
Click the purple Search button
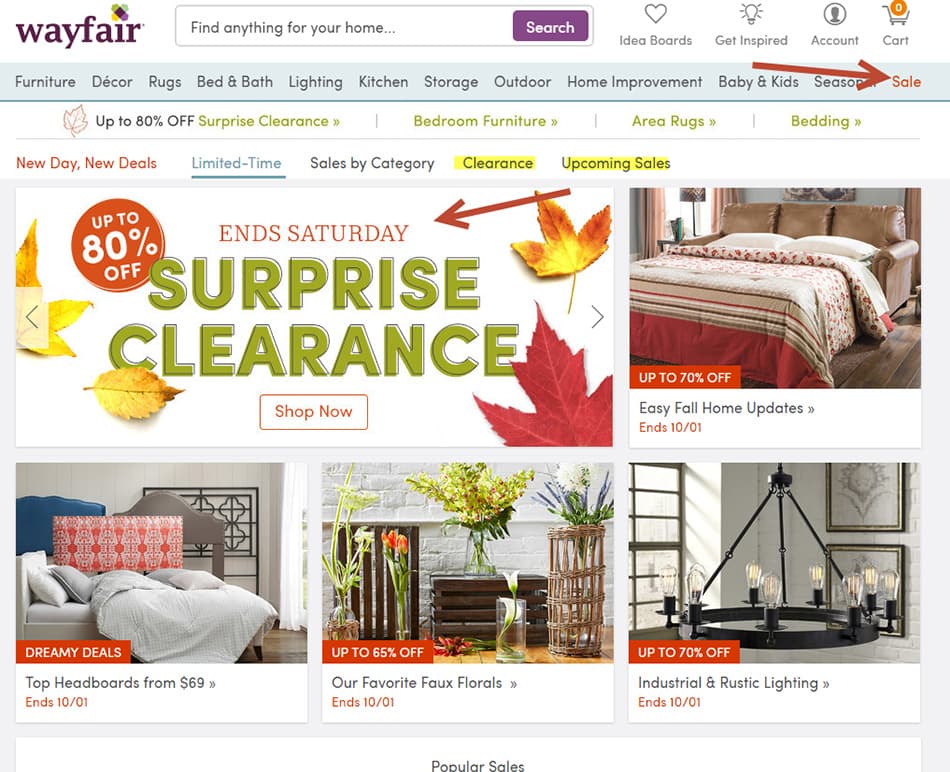[550, 27]
